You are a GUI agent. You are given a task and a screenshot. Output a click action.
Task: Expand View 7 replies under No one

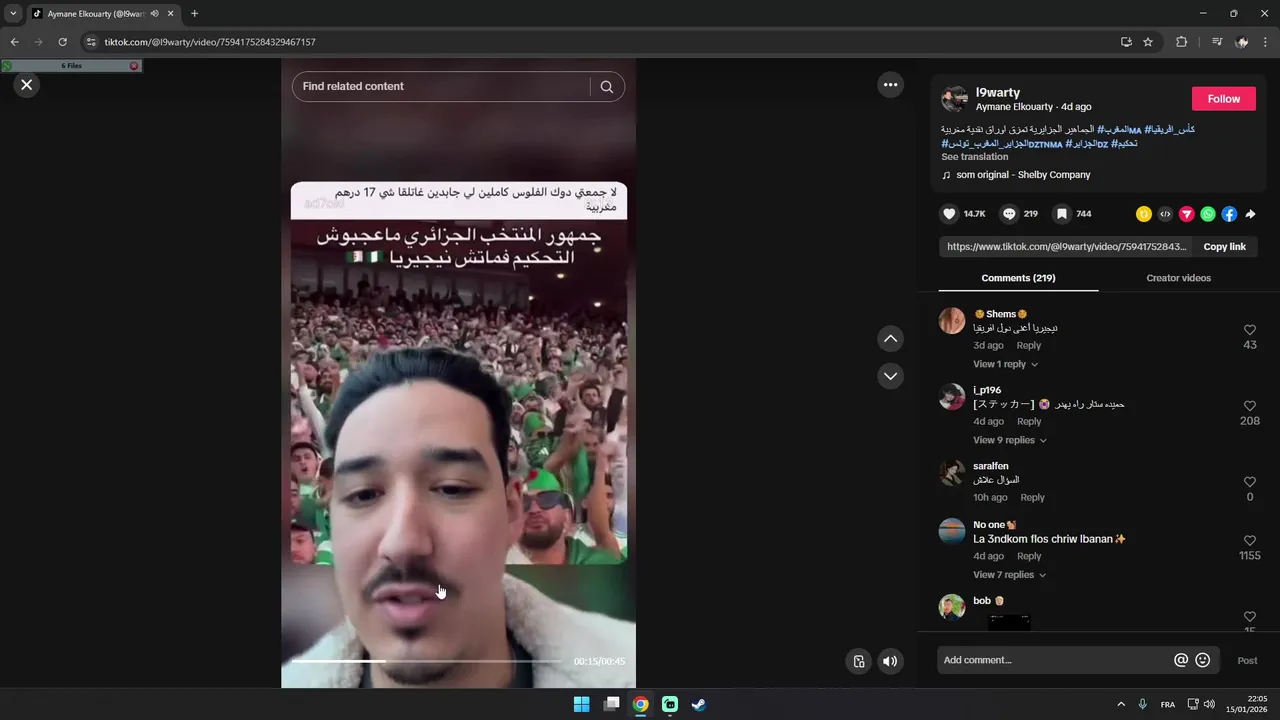pos(1009,575)
